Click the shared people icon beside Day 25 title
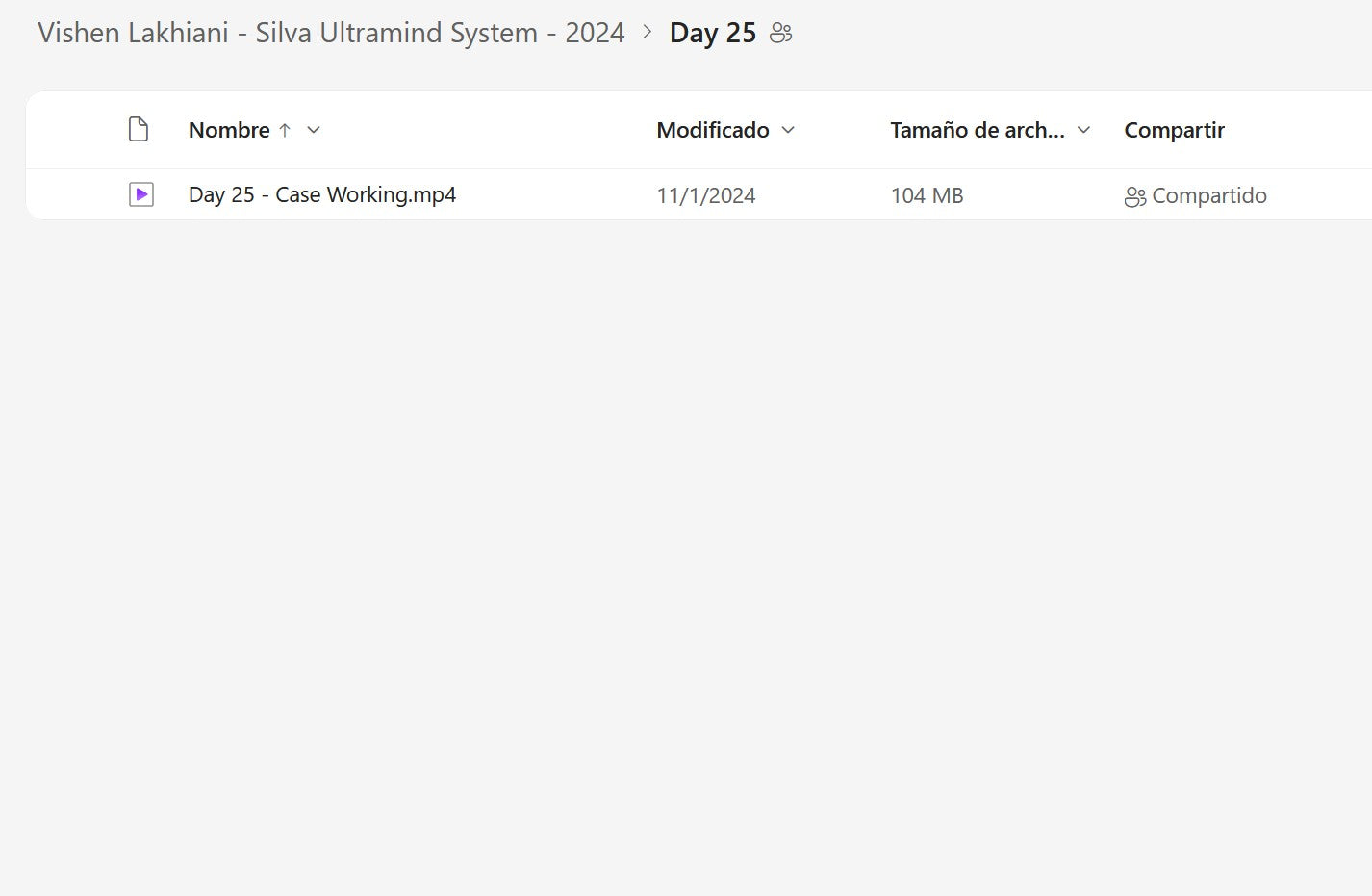This screenshot has width=1372, height=896. (x=781, y=34)
